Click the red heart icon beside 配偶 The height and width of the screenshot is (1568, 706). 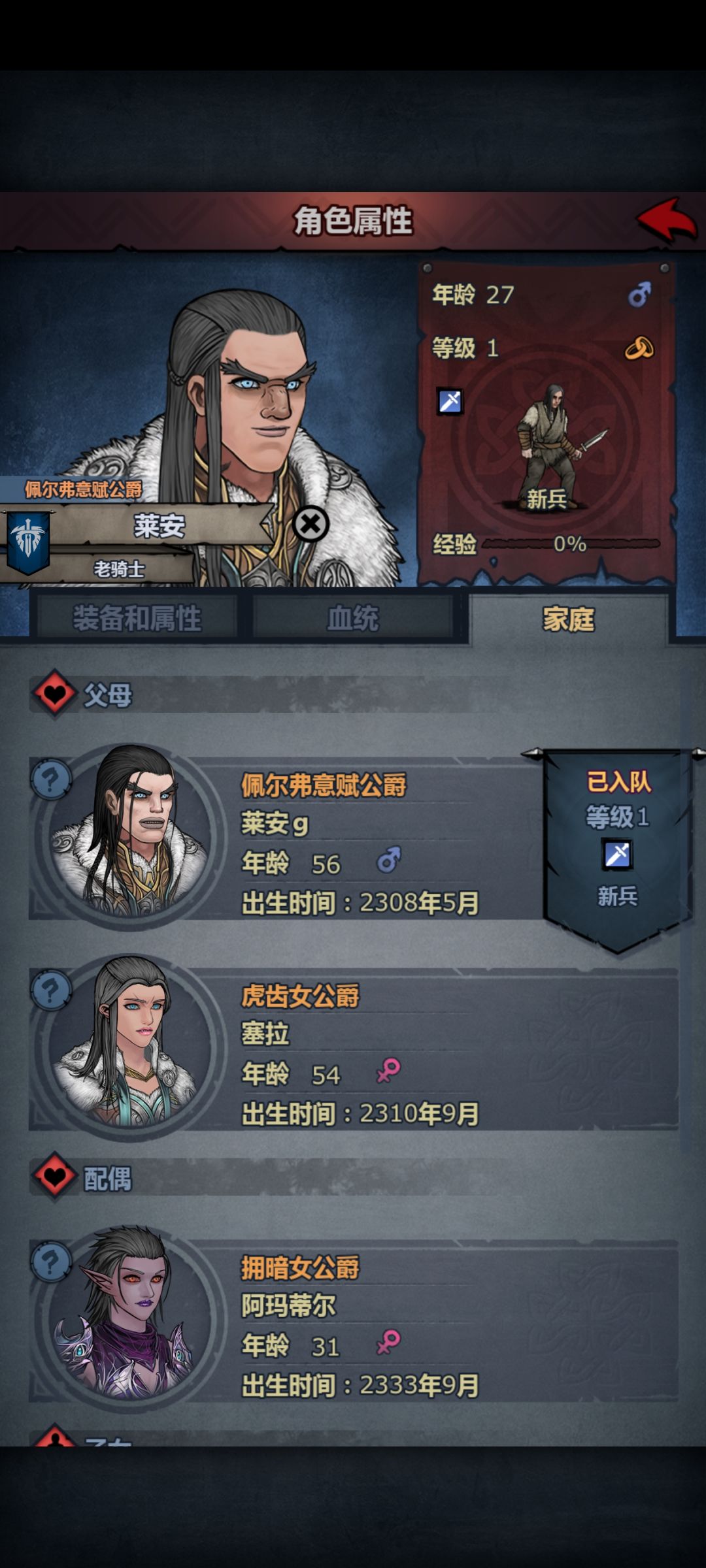click(54, 1177)
